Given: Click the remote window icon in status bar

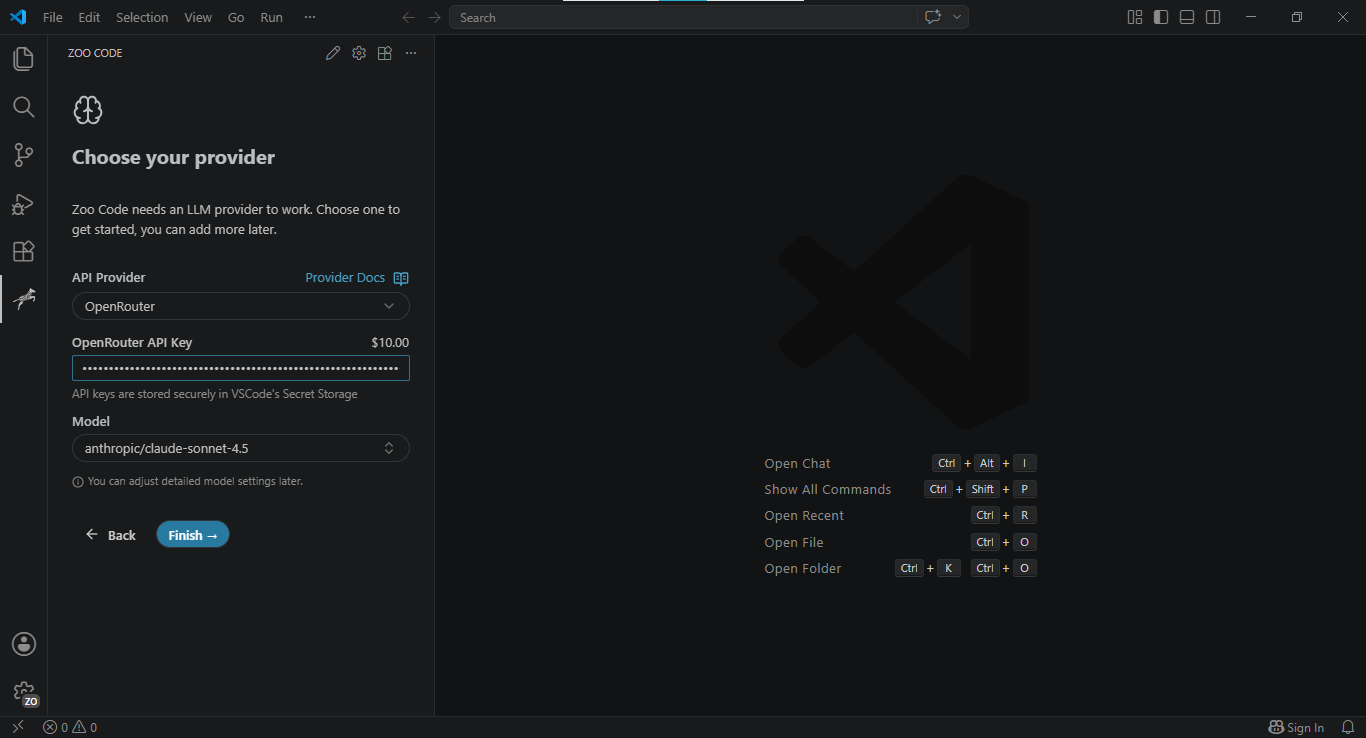Looking at the screenshot, I should (x=17, y=727).
